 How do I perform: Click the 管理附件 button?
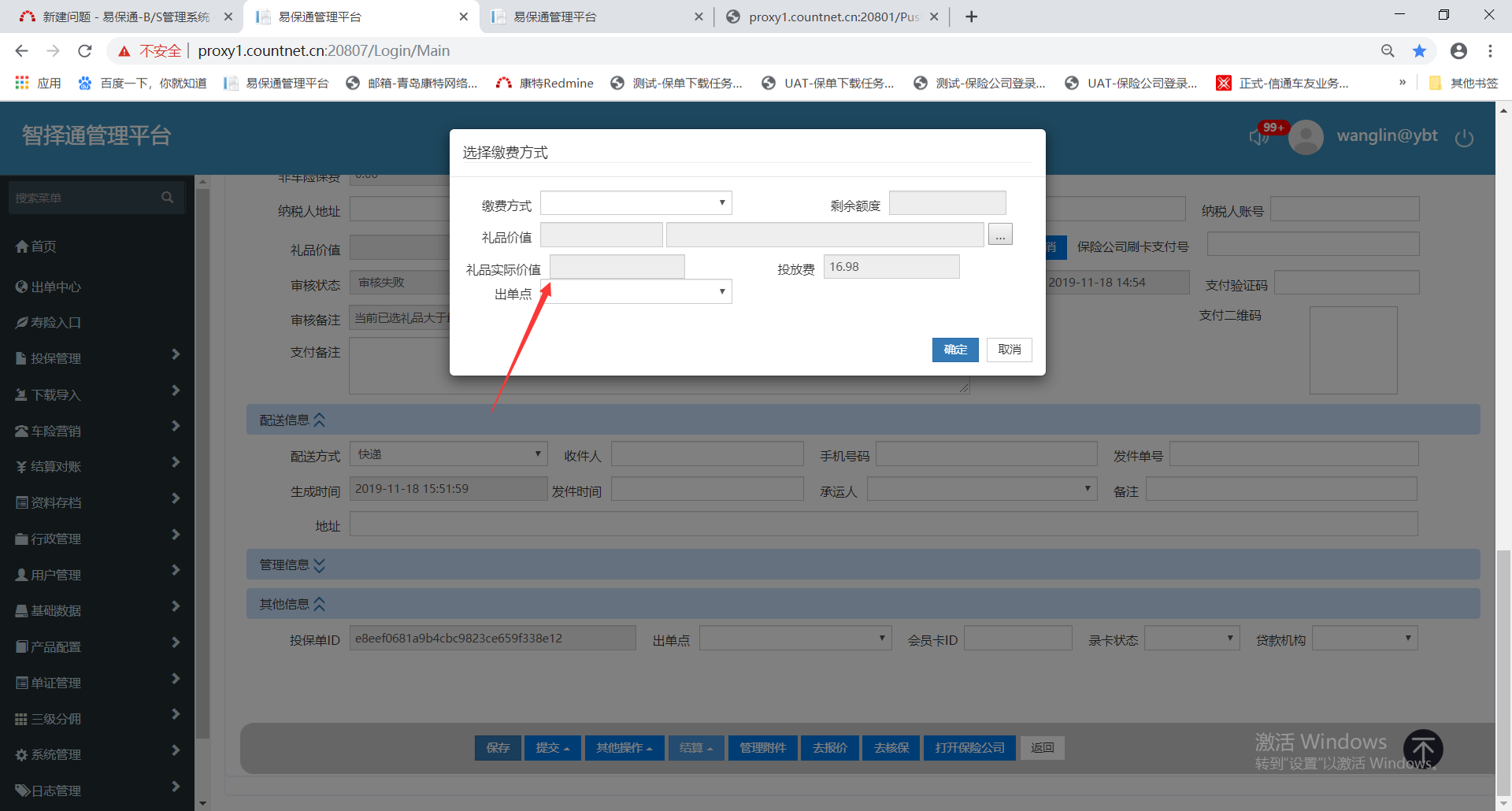click(x=763, y=748)
